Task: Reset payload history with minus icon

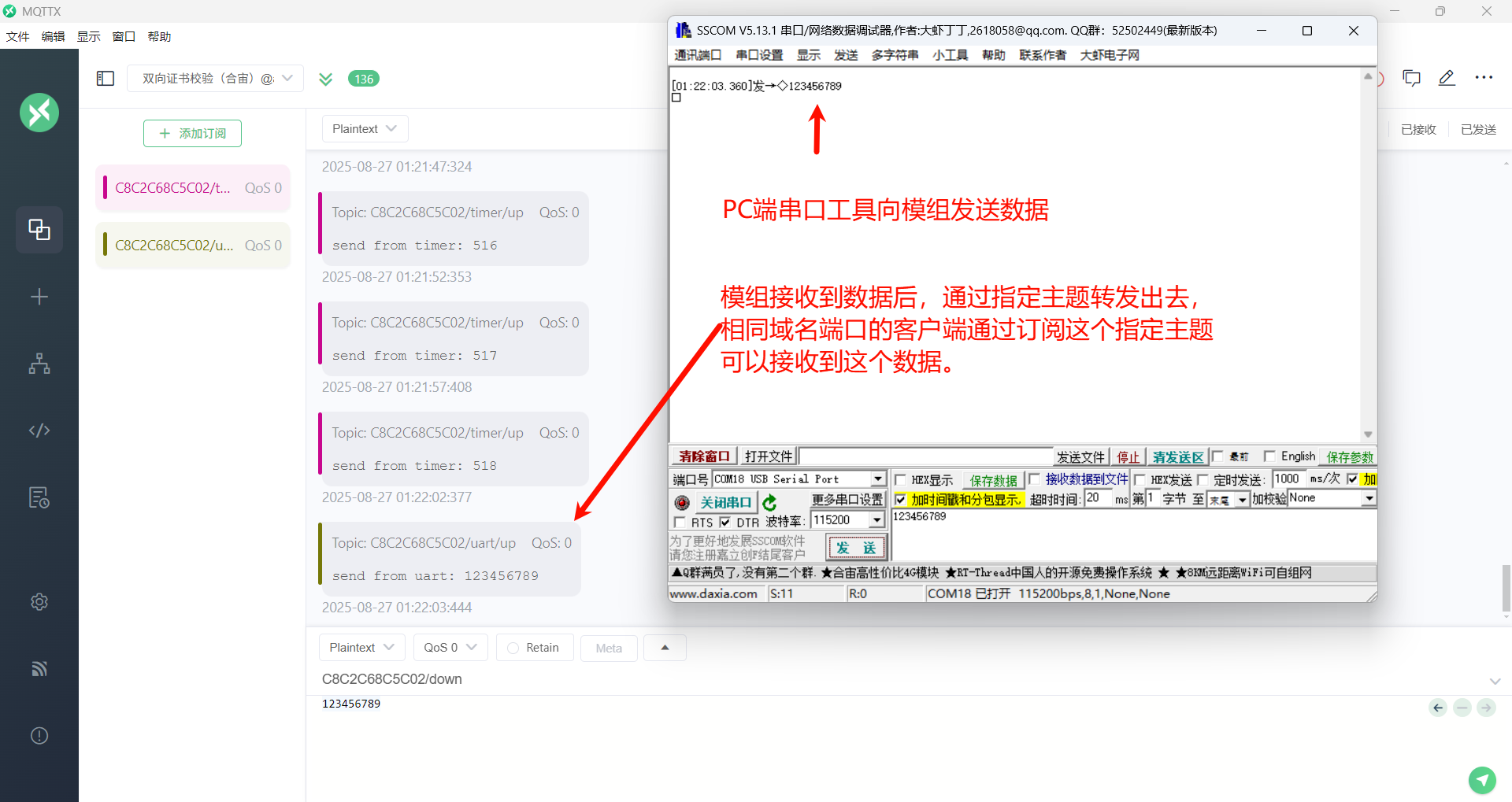Action: click(1462, 708)
